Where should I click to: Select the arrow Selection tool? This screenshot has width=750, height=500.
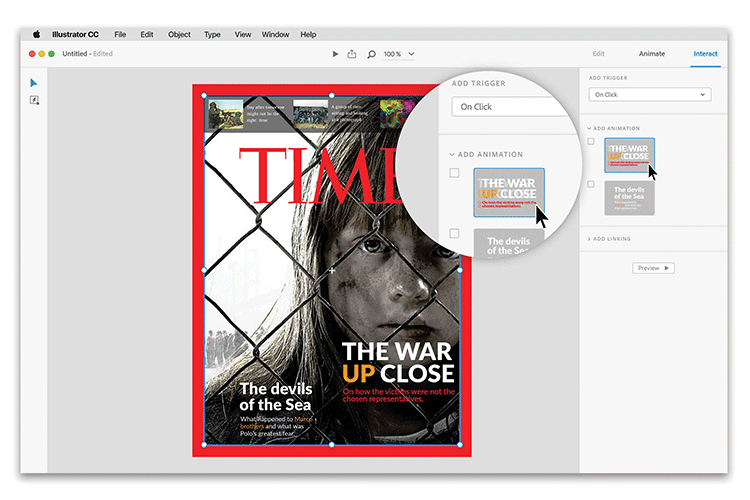tap(34, 83)
